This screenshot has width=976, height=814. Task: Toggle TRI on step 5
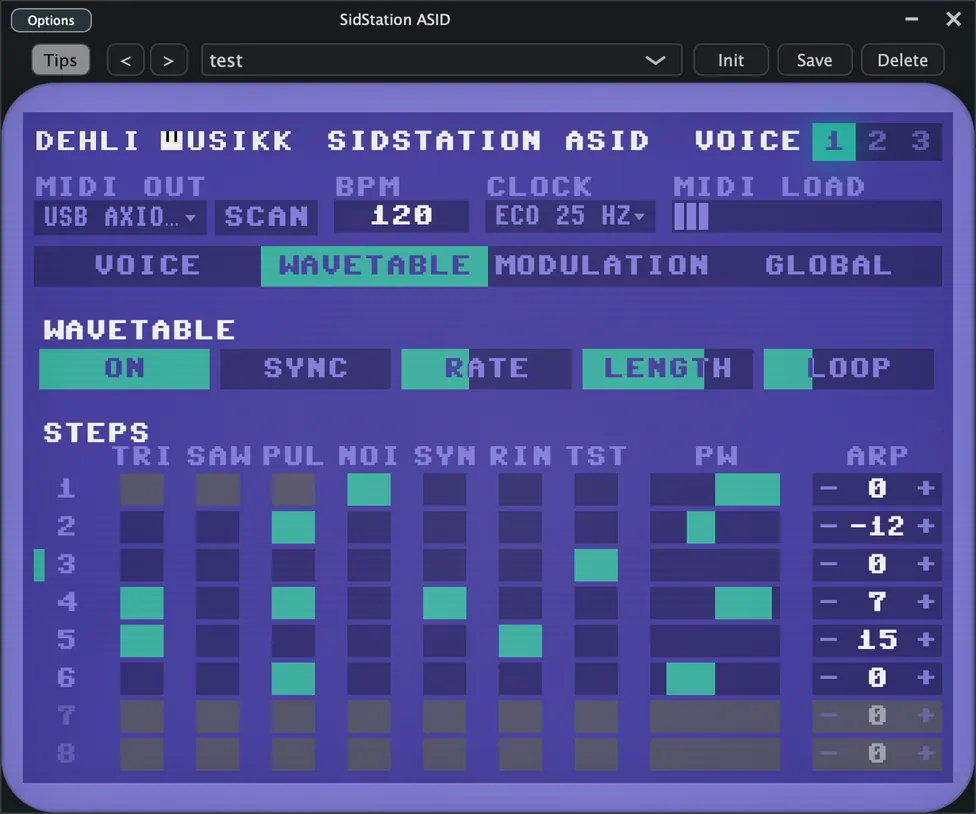pyautogui.click(x=142, y=641)
